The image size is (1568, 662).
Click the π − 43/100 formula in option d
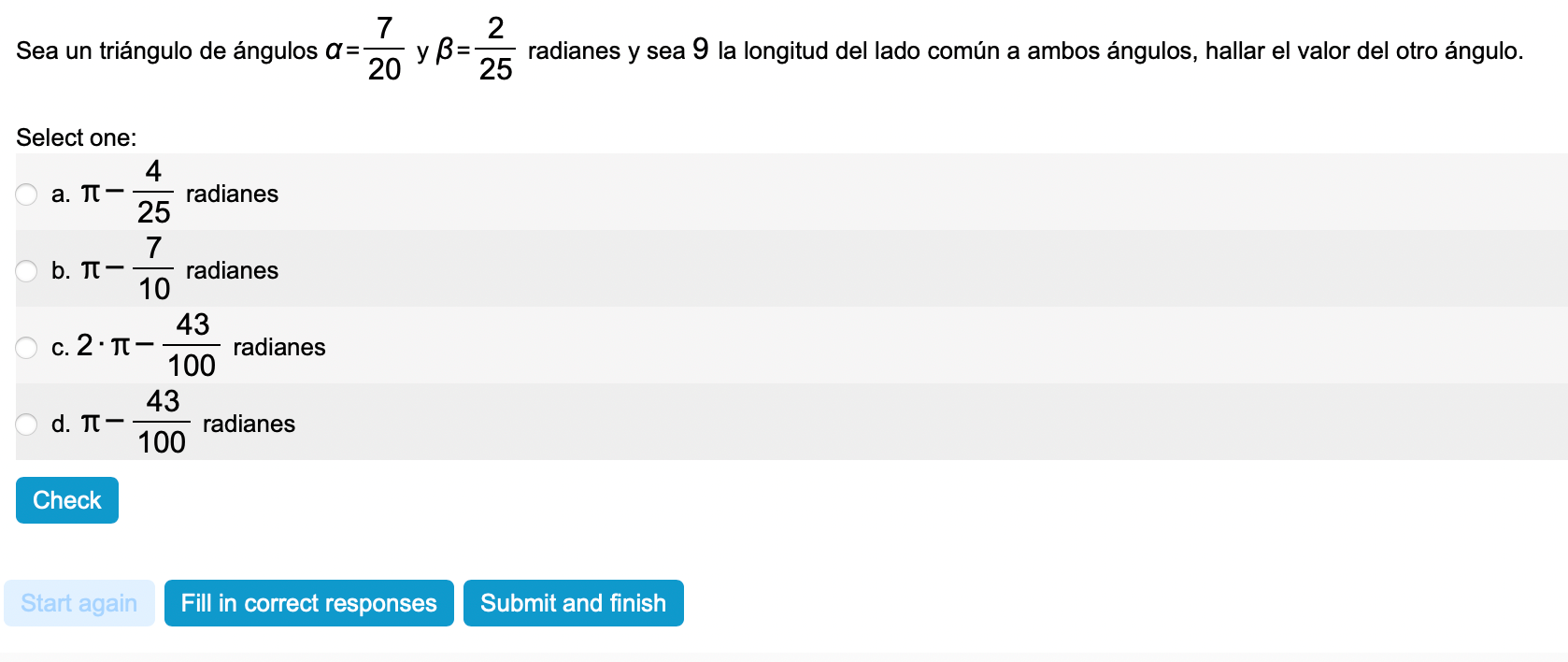[135, 423]
